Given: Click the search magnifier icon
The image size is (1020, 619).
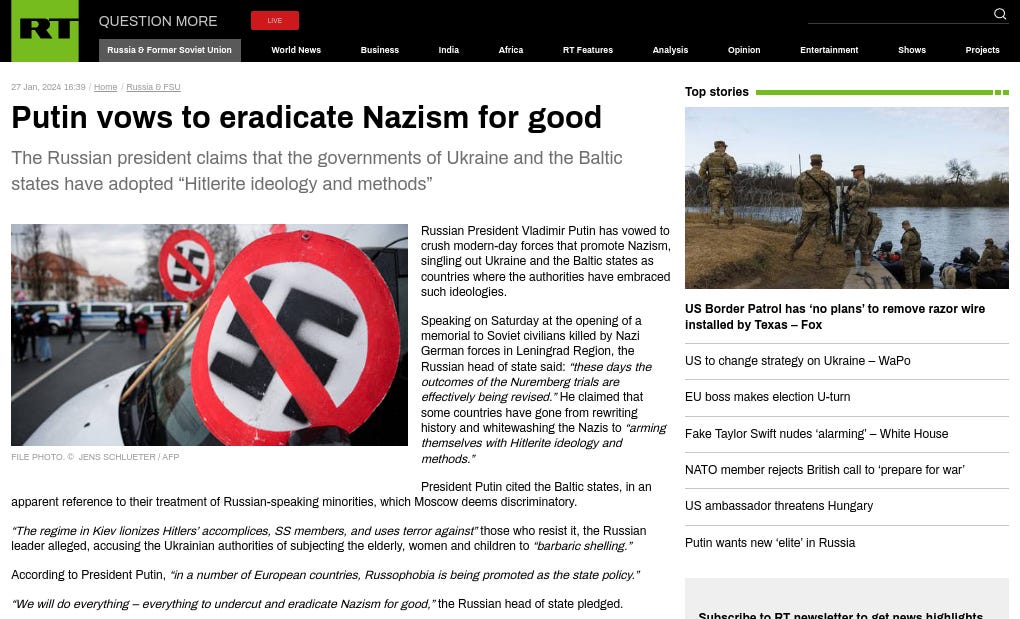Looking at the screenshot, I should click(x=1000, y=14).
